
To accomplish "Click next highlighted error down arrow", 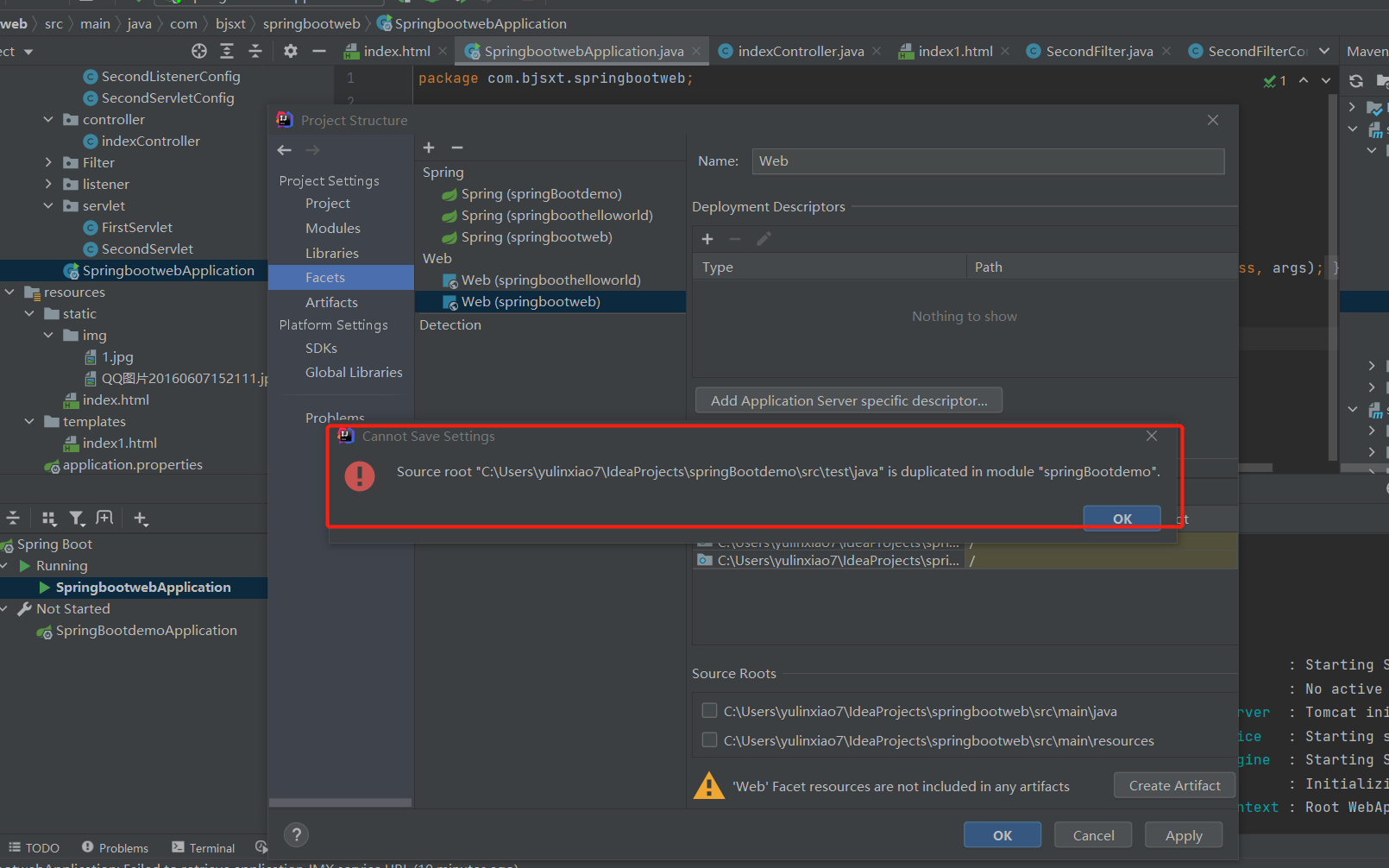I will (1326, 81).
